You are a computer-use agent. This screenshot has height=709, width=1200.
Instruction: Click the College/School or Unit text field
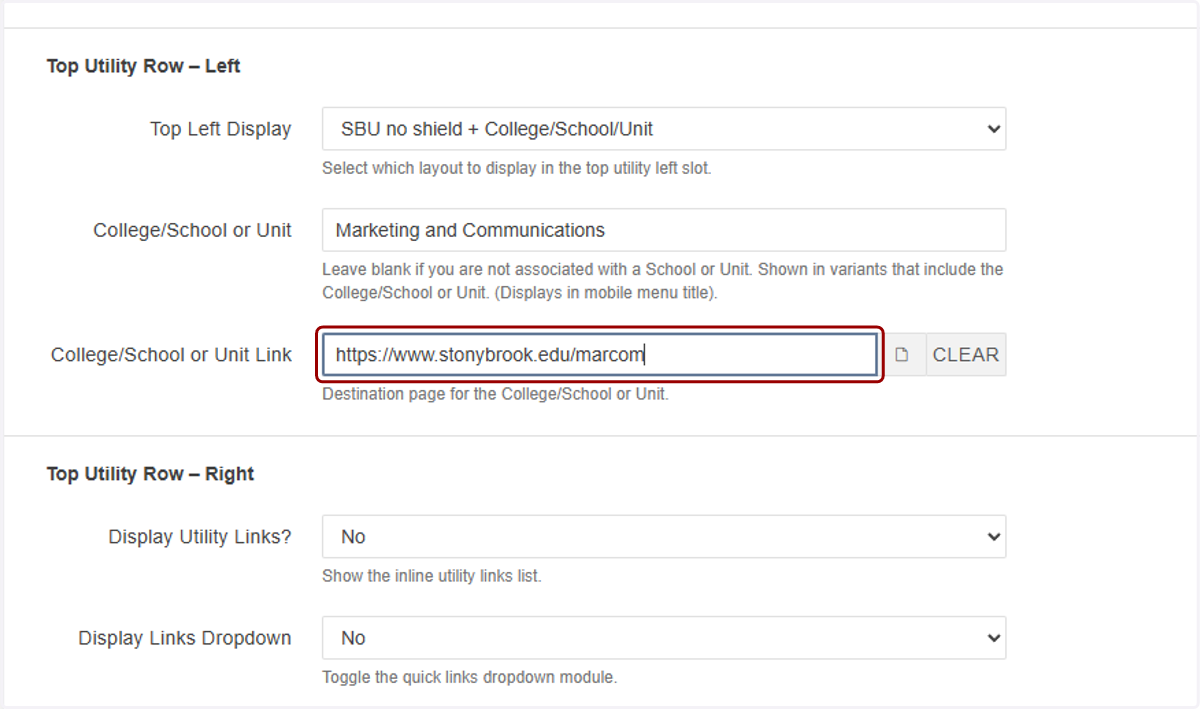point(664,230)
